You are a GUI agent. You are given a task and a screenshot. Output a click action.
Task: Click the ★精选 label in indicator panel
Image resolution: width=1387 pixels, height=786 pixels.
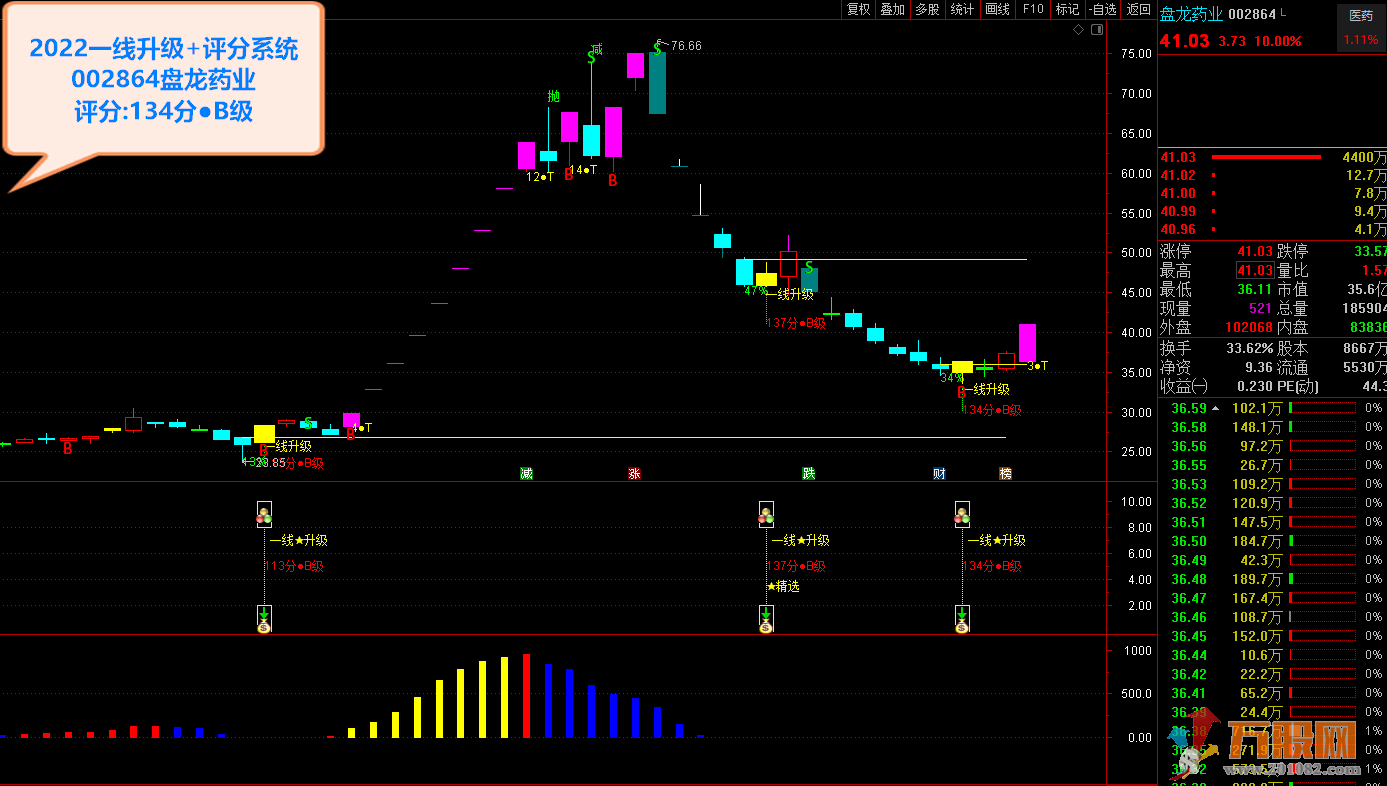(783, 587)
